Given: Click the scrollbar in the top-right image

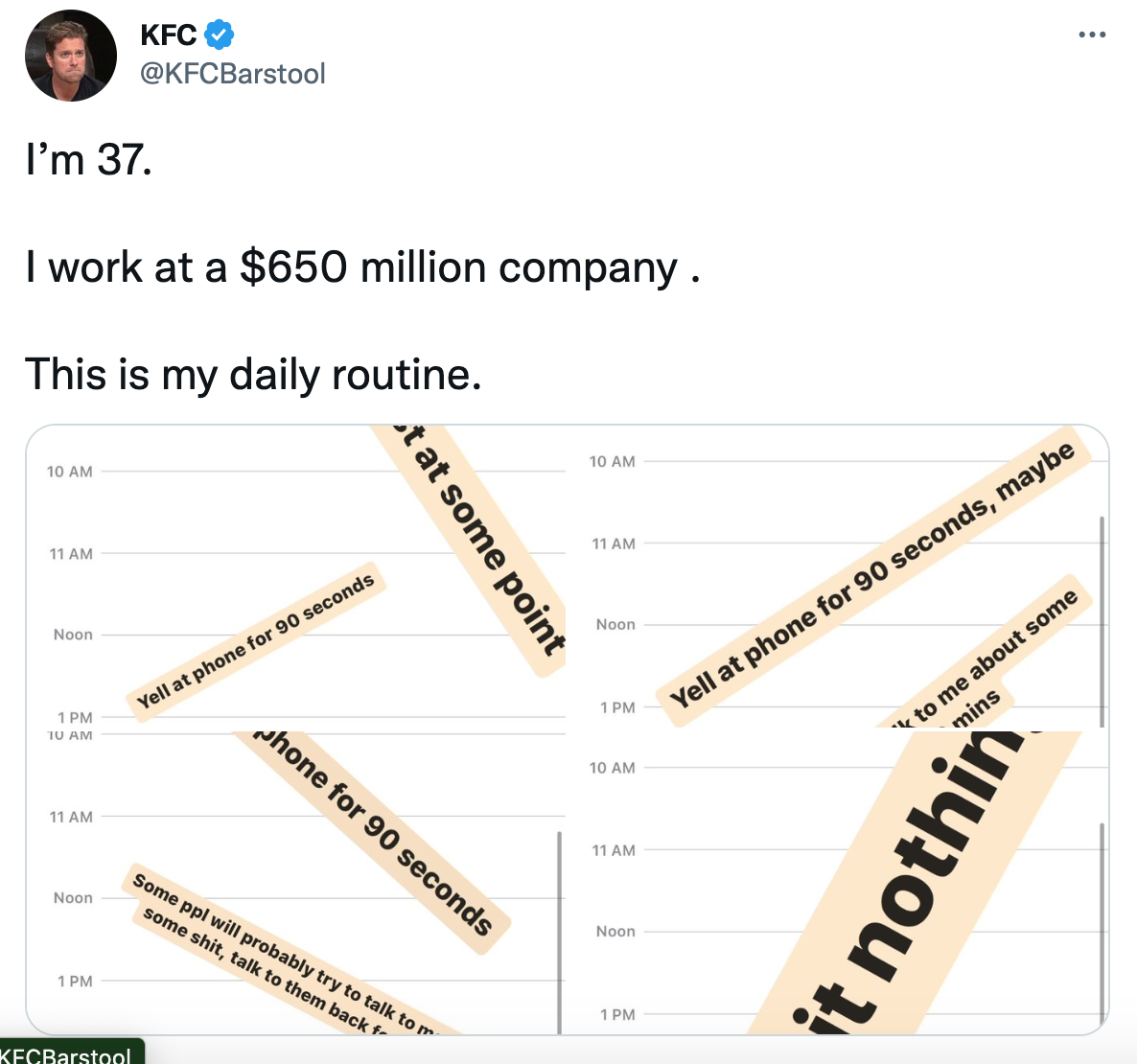Looking at the screenshot, I should point(1102,621).
